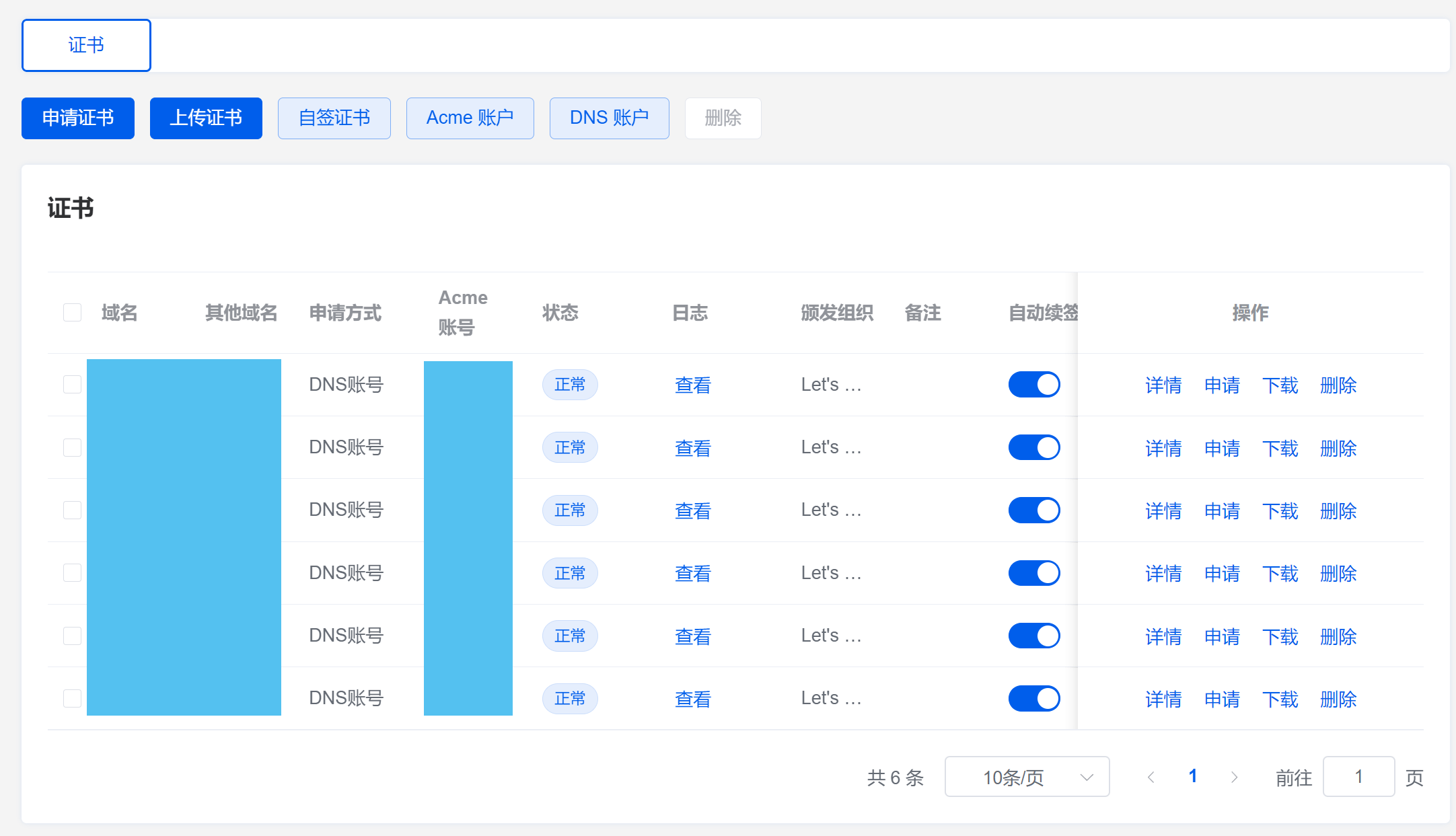Screen dimensions: 1456x836
Task: Click 删除 action in the second row
Action: coord(1338,448)
